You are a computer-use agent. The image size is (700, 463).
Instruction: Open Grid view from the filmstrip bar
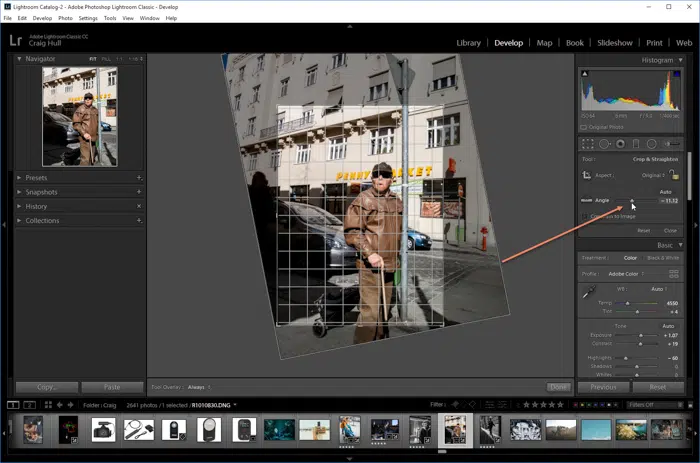click(x=48, y=405)
